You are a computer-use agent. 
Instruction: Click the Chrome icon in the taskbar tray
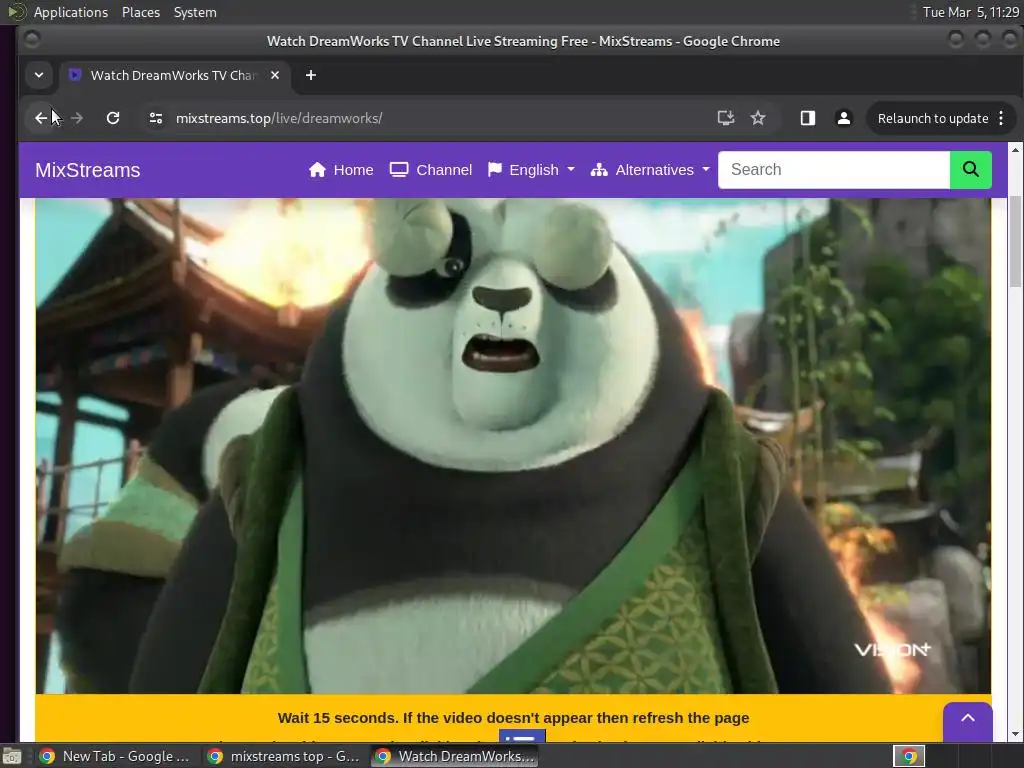pos(909,756)
